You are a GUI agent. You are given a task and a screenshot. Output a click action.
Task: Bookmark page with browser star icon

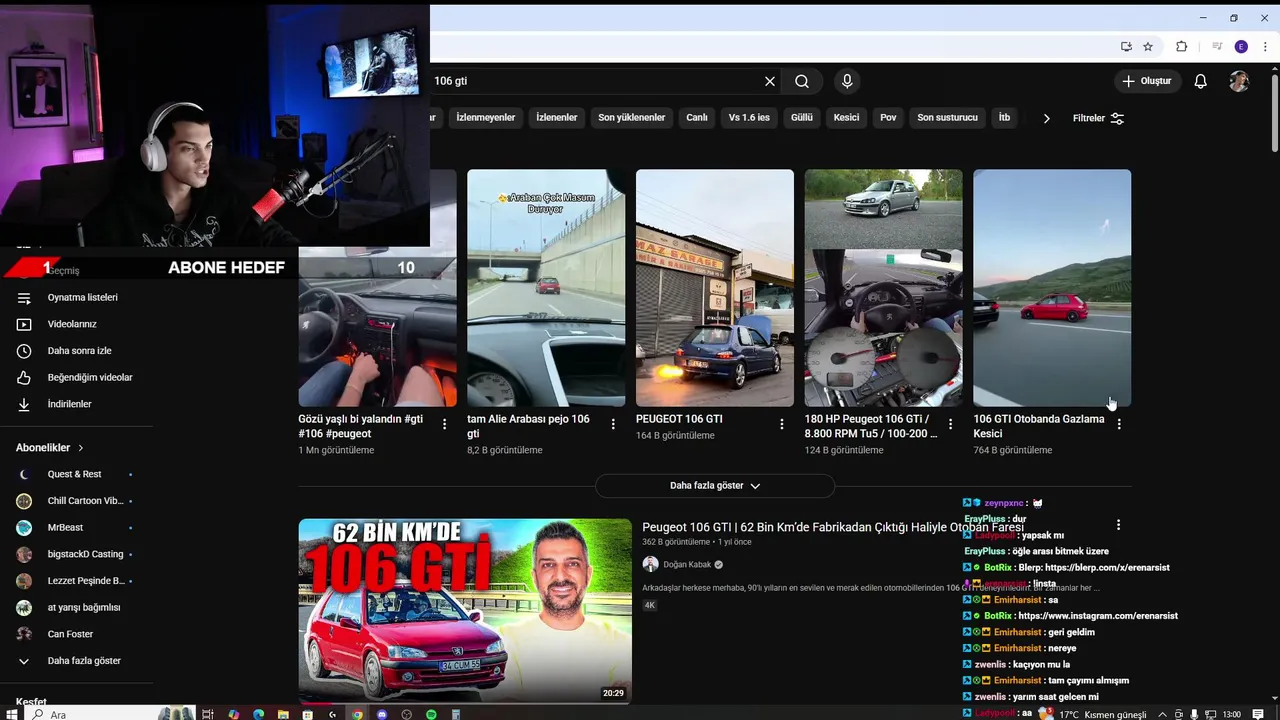1148,47
